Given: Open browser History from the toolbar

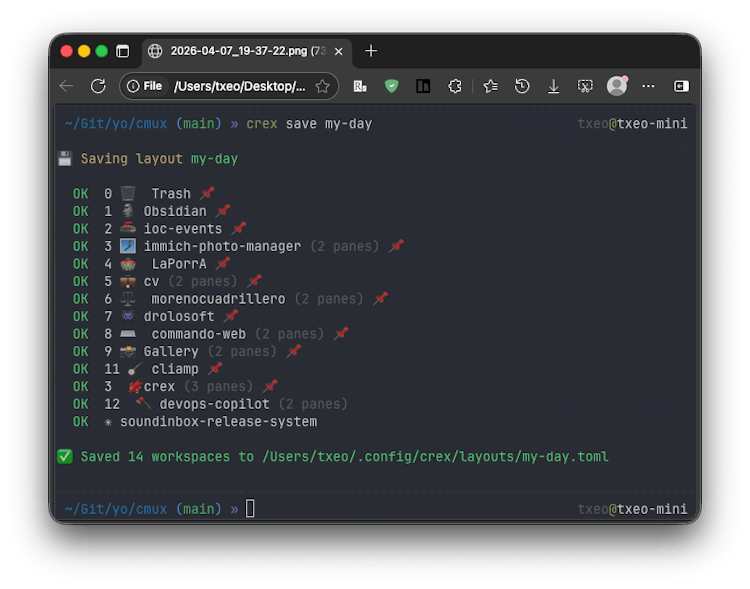Looking at the screenshot, I should 522,86.
